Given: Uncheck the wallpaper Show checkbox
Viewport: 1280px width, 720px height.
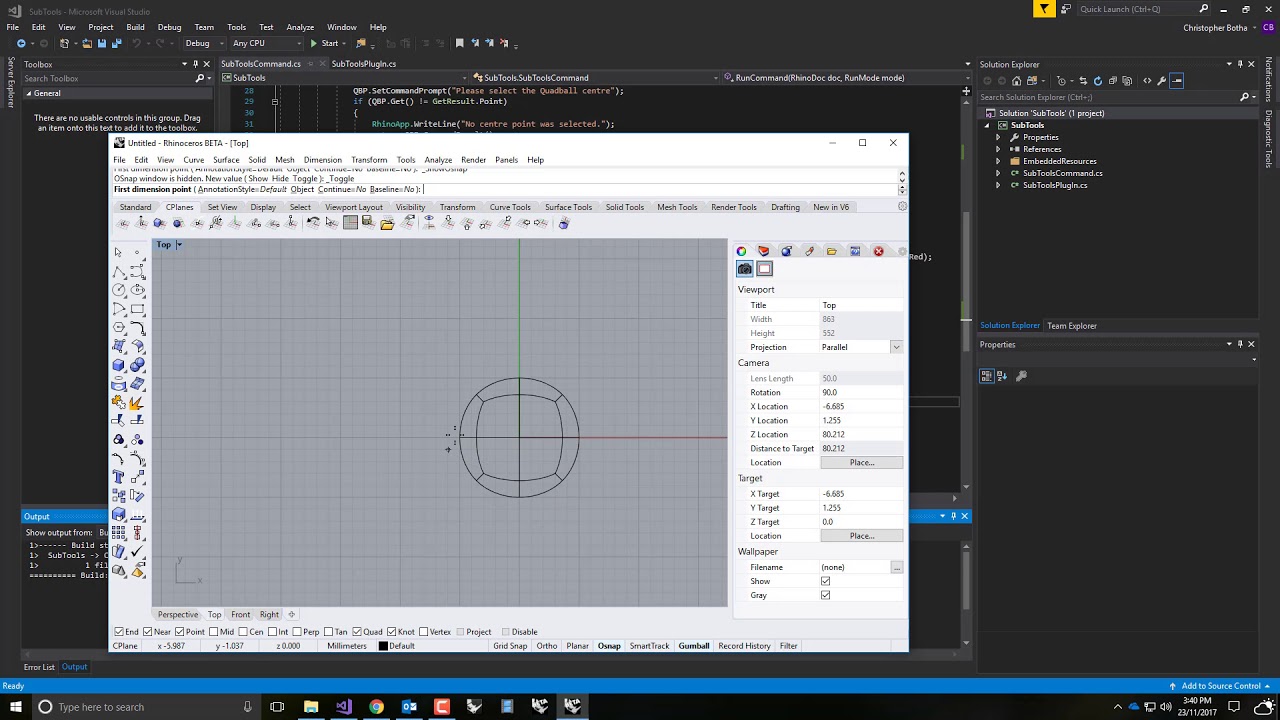Looking at the screenshot, I should point(825,581).
